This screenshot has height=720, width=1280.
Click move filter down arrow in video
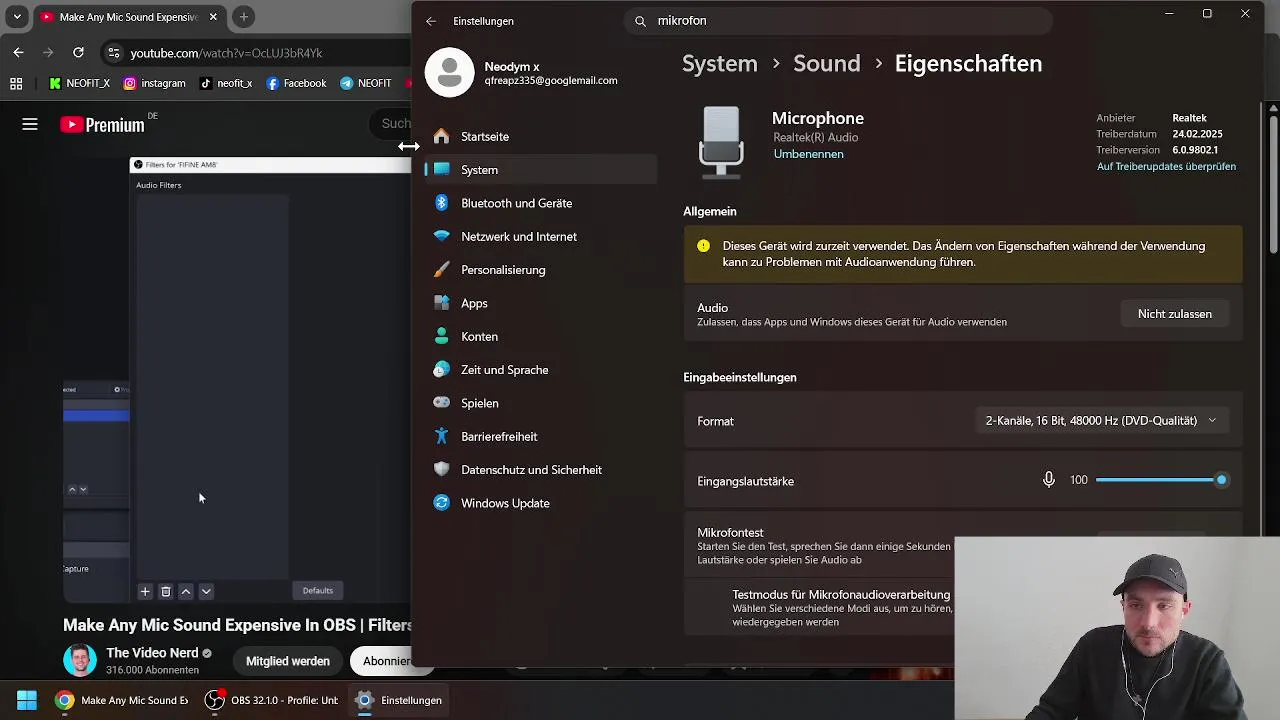(206, 591)
